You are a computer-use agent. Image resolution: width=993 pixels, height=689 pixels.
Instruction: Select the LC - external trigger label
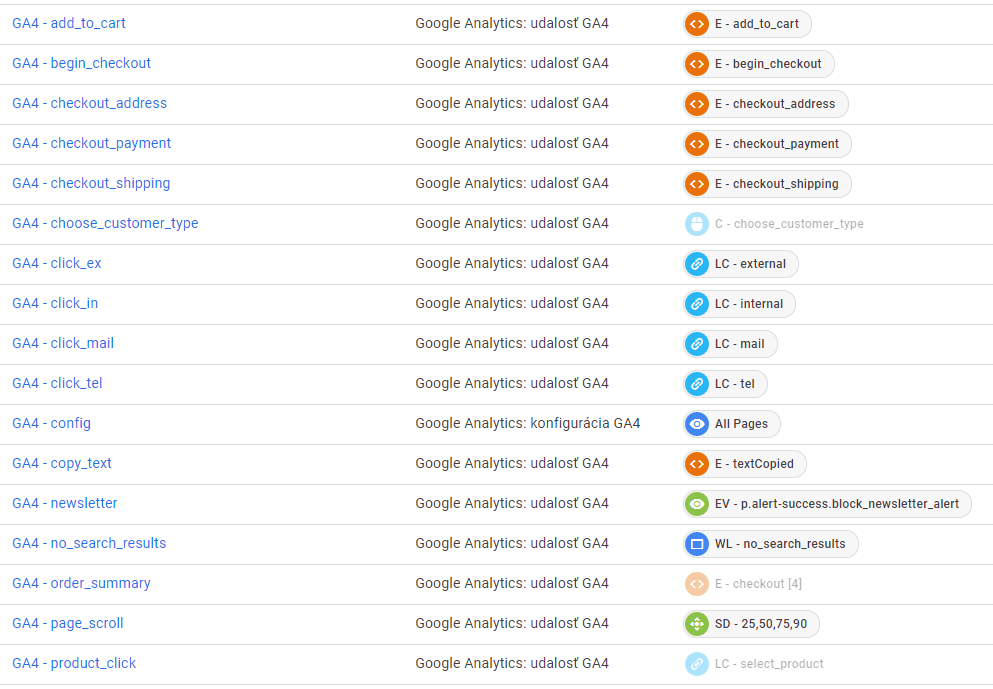[x=750, y=264]
